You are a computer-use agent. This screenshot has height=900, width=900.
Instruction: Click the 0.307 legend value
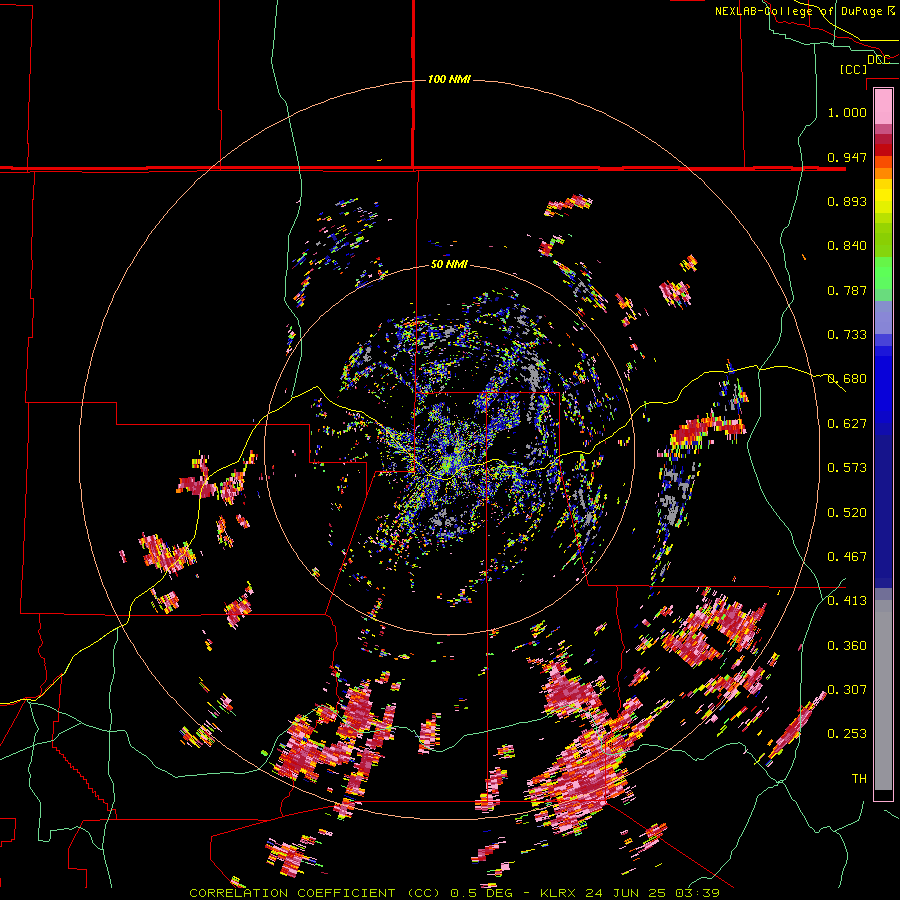pos(847,690)
